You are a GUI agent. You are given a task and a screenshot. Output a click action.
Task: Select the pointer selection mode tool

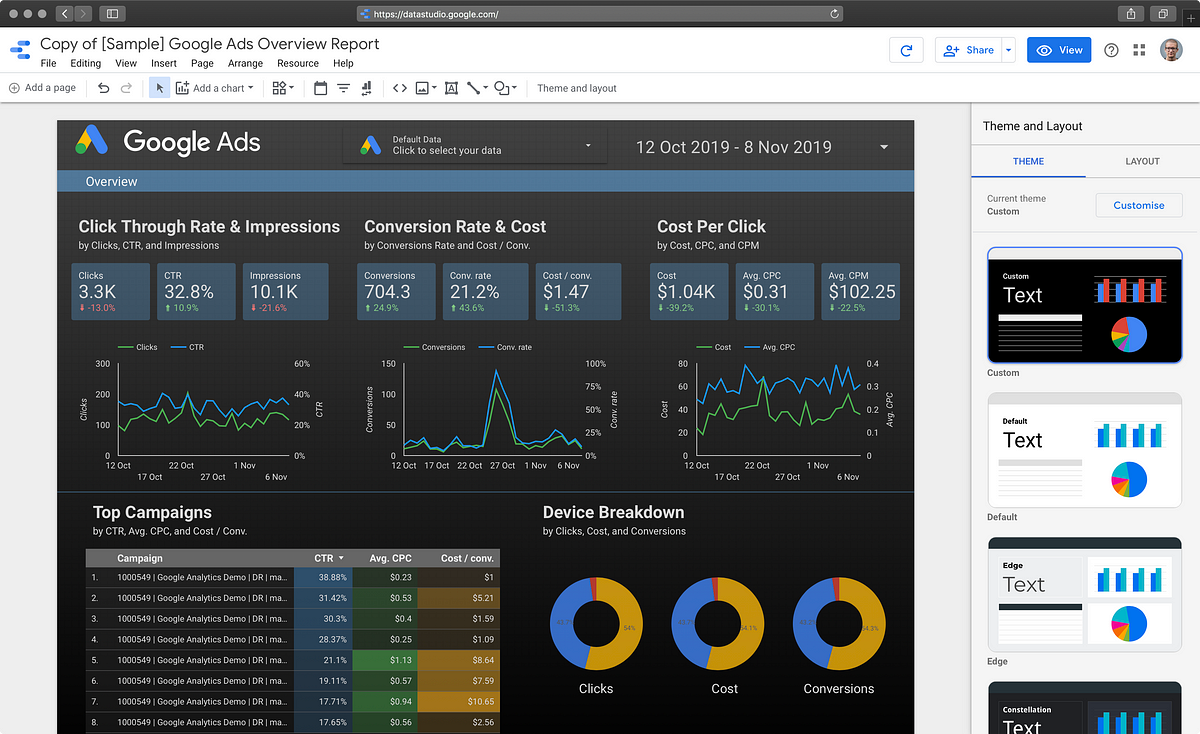pyautogui.click(x=159, y=88)
